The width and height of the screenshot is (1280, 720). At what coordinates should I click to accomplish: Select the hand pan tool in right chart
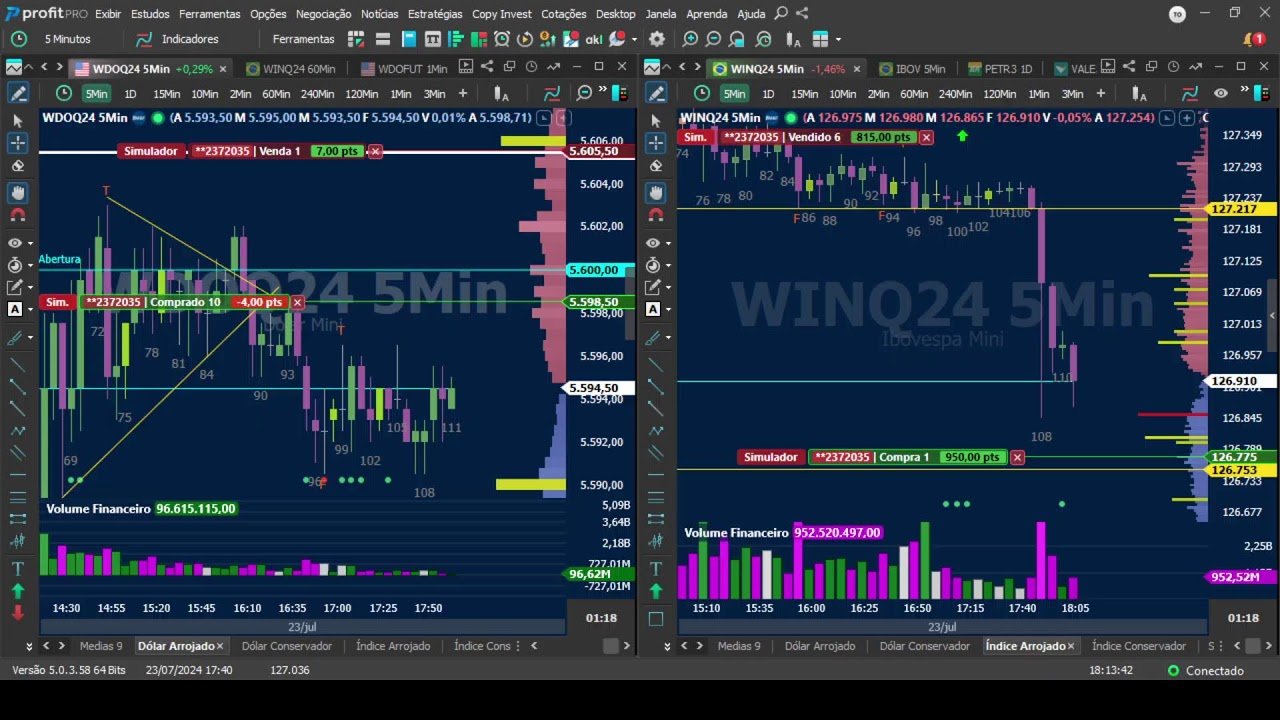pyautogui.click(x=656, y=192)
